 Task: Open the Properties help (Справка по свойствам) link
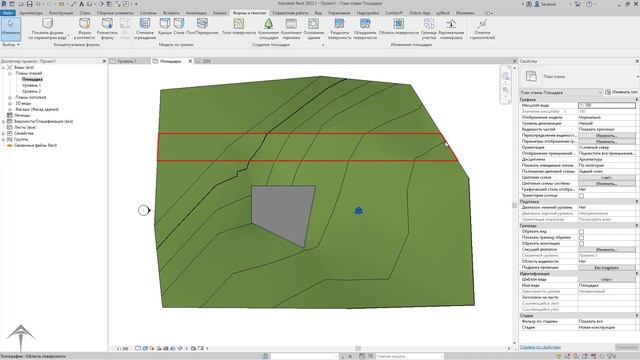tap(540, 347)
